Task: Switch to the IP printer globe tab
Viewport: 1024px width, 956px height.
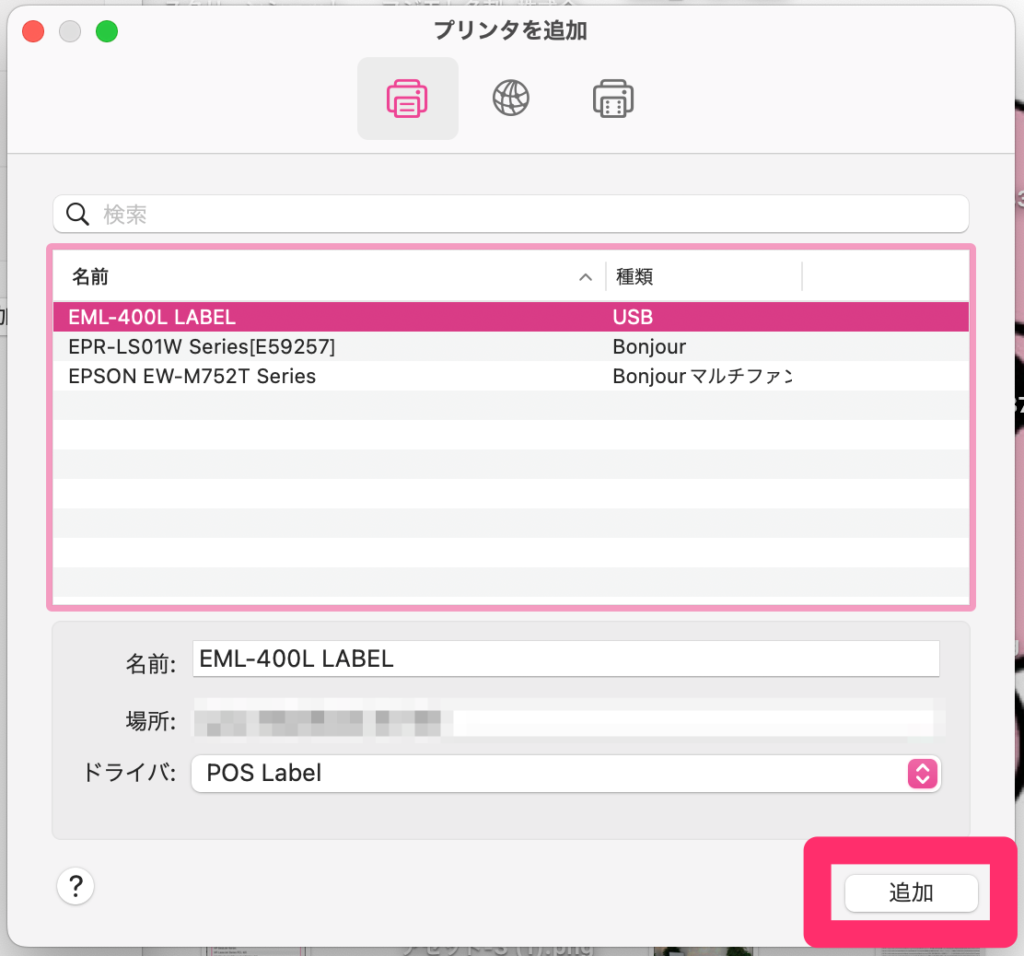Action: (511, 98)
